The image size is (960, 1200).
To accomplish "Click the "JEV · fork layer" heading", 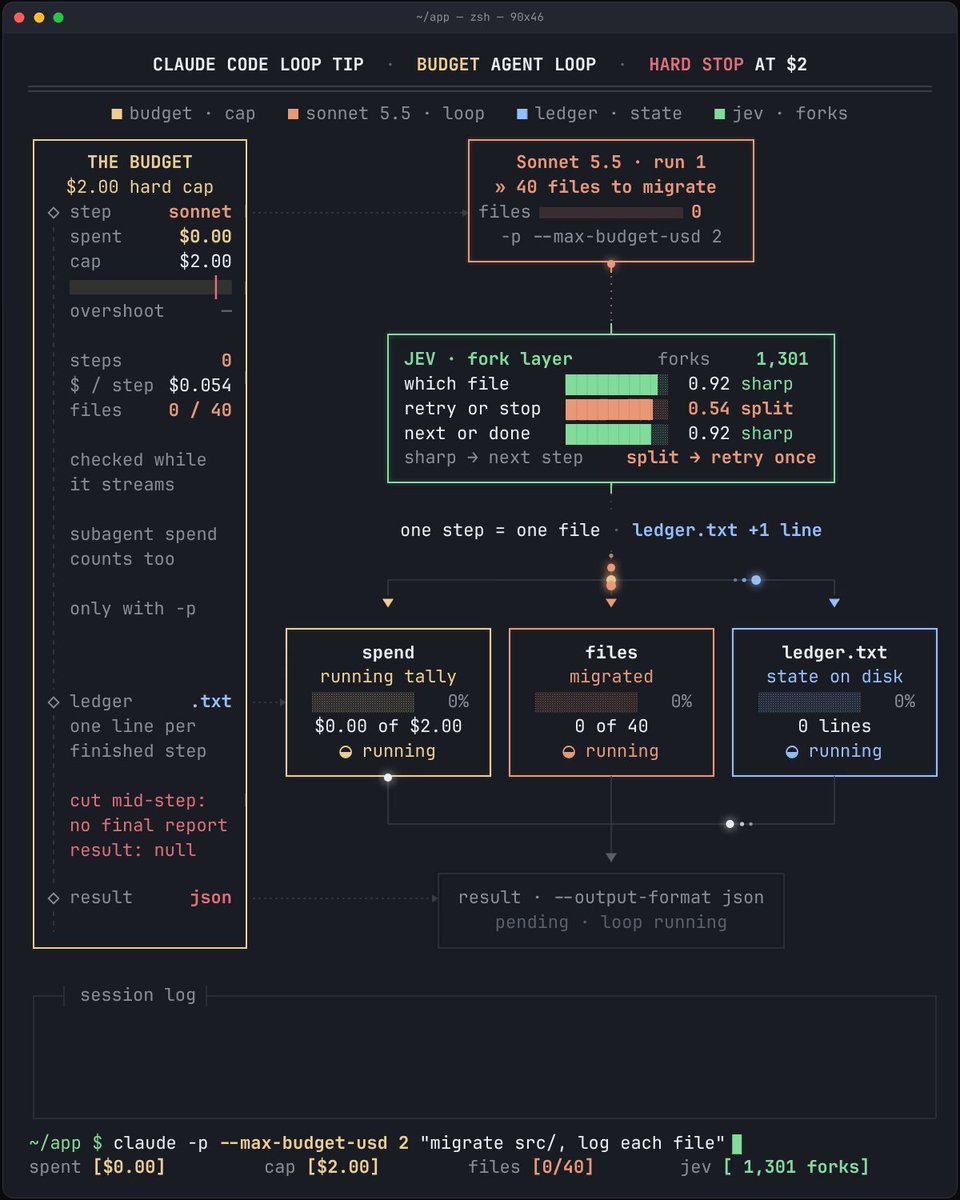I will pyautogui.click(x=488, y=359).
